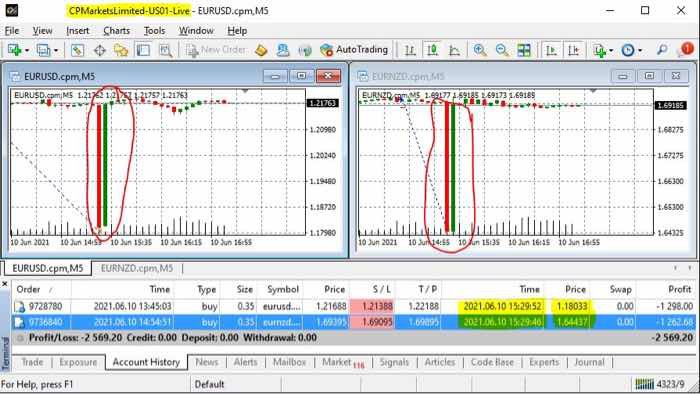The width and height of the screenshot is (700, 394).
Task: Open the search magnifier in the toolbar
Action: [662, 50]
